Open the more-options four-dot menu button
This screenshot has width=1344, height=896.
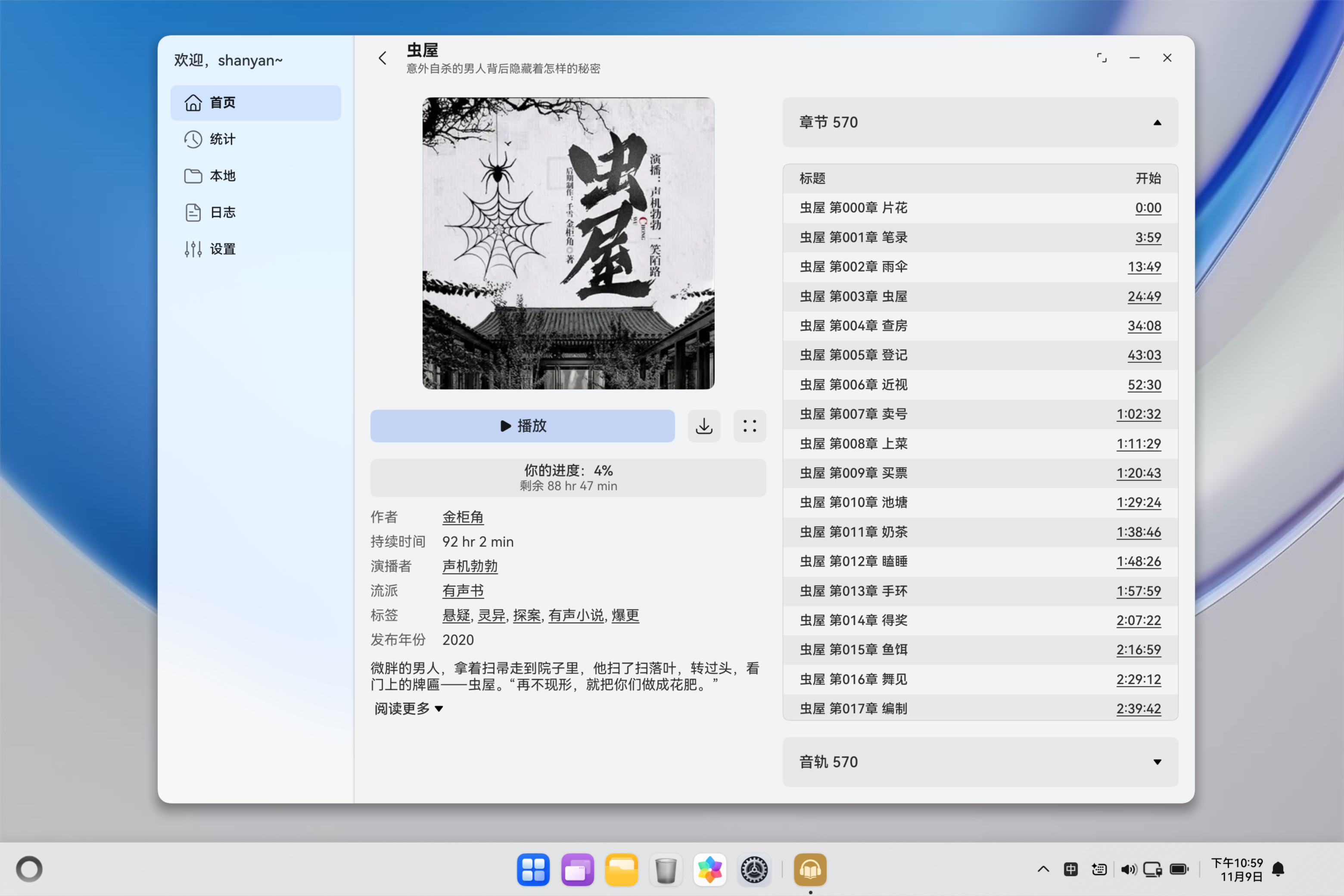tap(750, 426)
